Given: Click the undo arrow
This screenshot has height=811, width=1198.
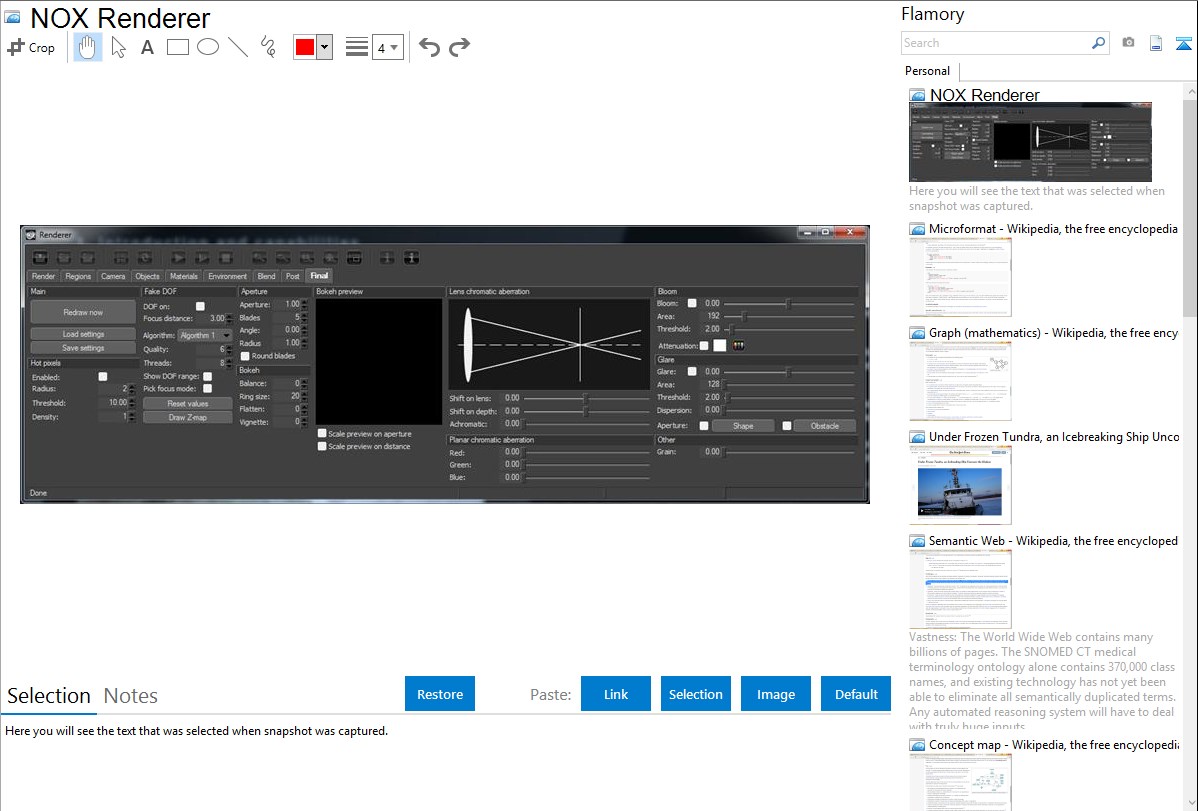Looking at the screenshot, I should tap(429, 47).
